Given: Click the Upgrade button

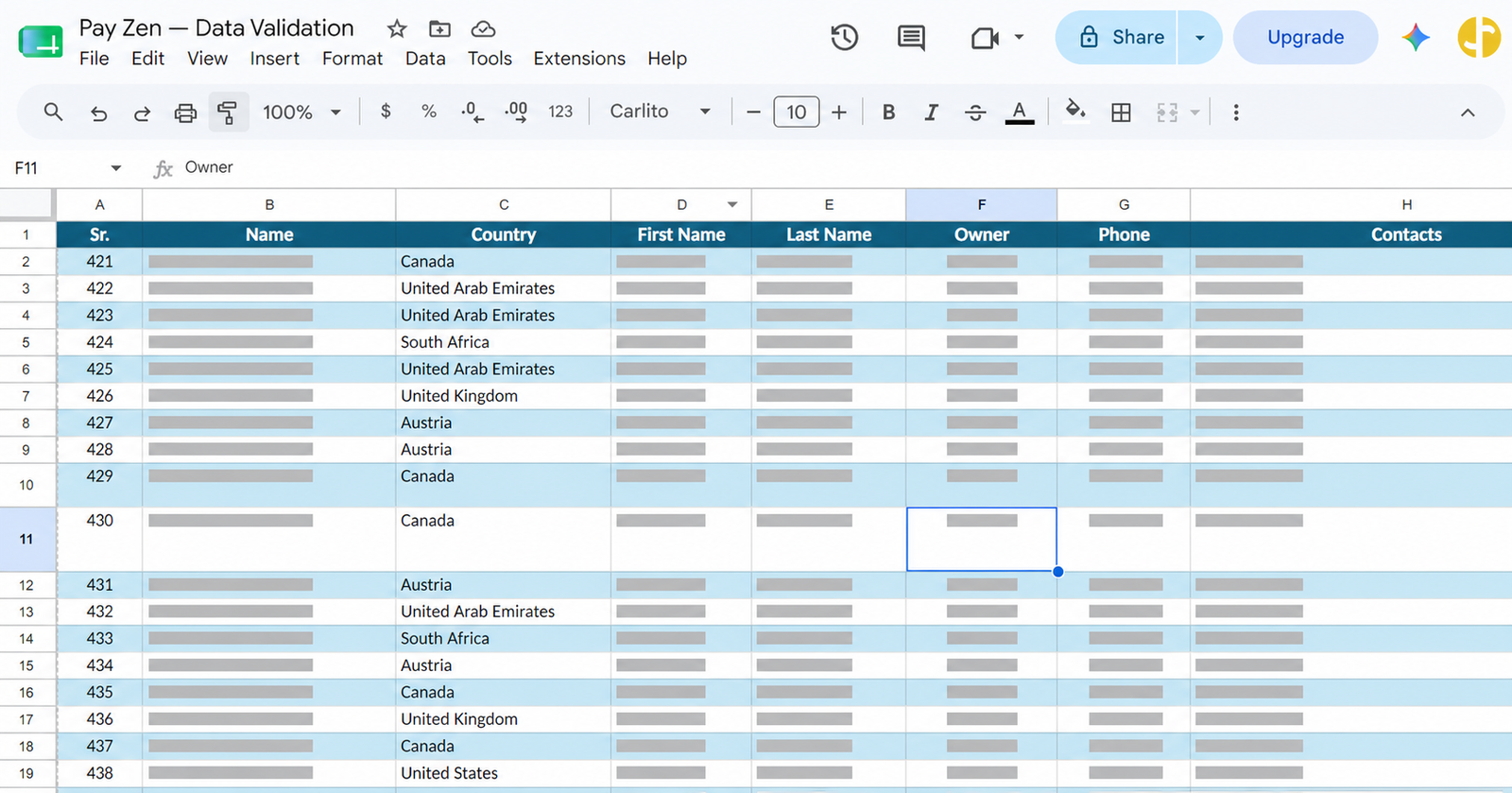Looking at the screenshot, I should [x=1305, y=38].
